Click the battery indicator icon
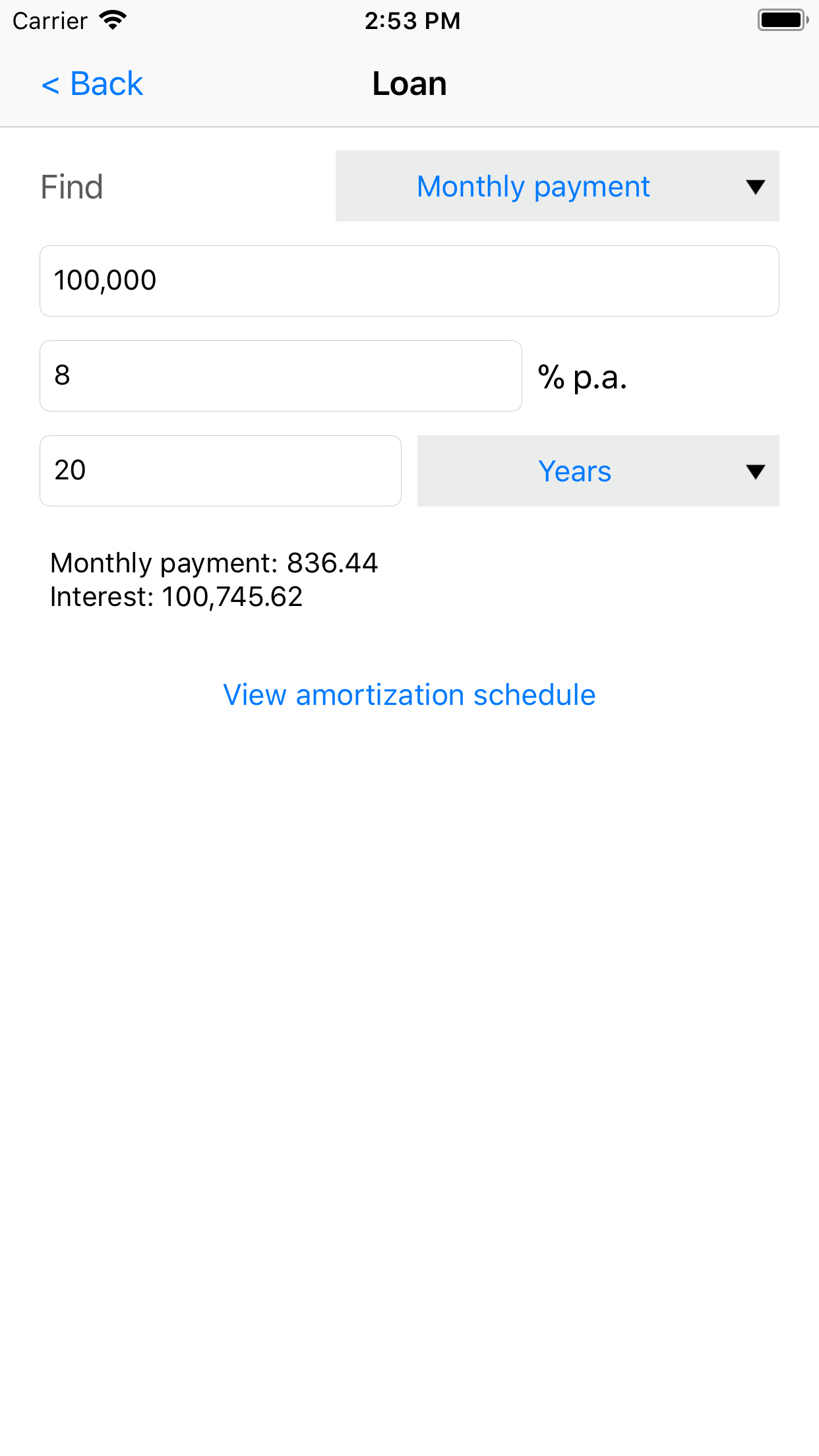819x1456 pixels. coord(782,20)
